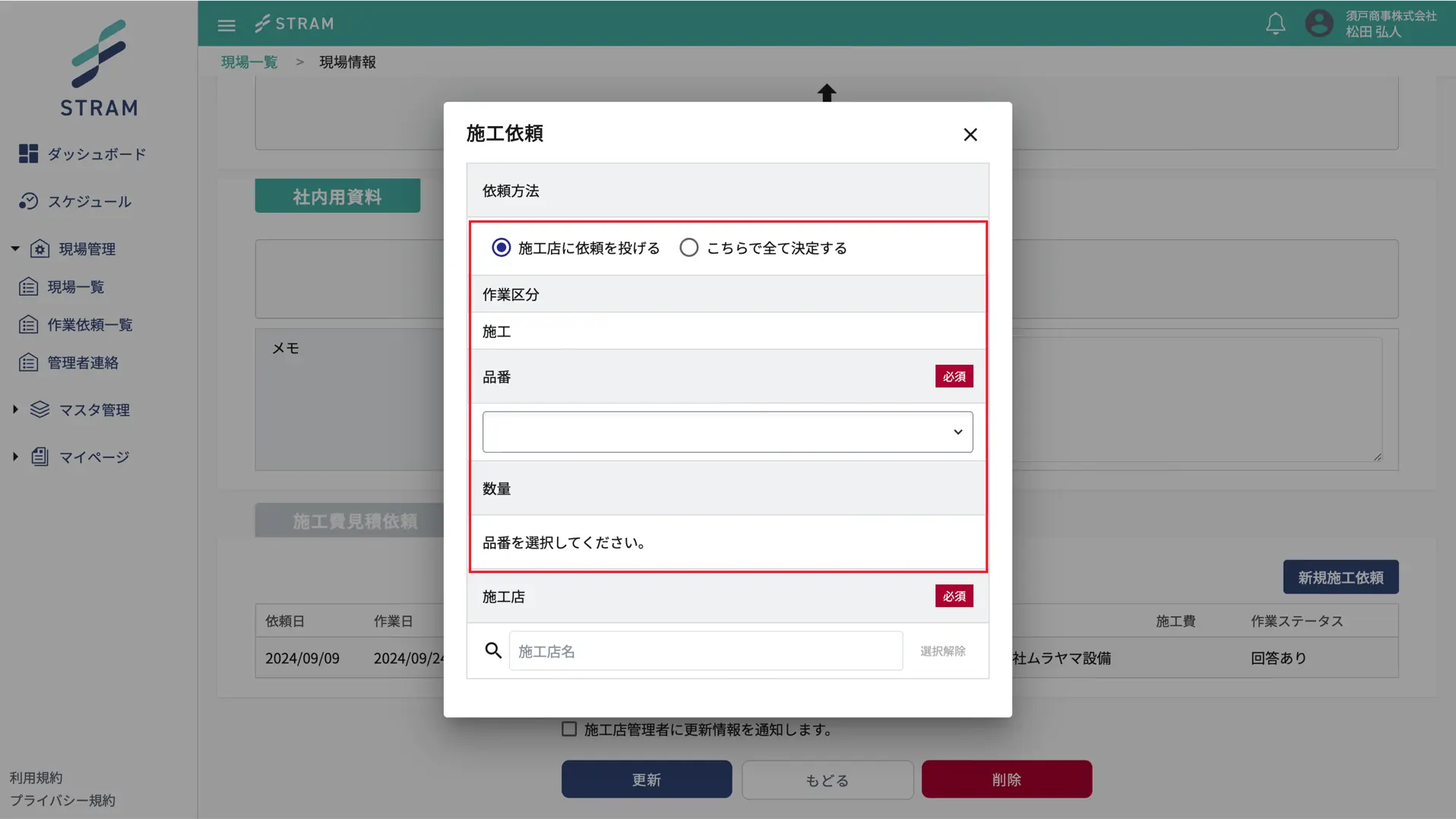The height and width of the screenshot is (819, 1456).
Task: Open スケジュール using its clock icon
Action: click(x=28, y=201)
